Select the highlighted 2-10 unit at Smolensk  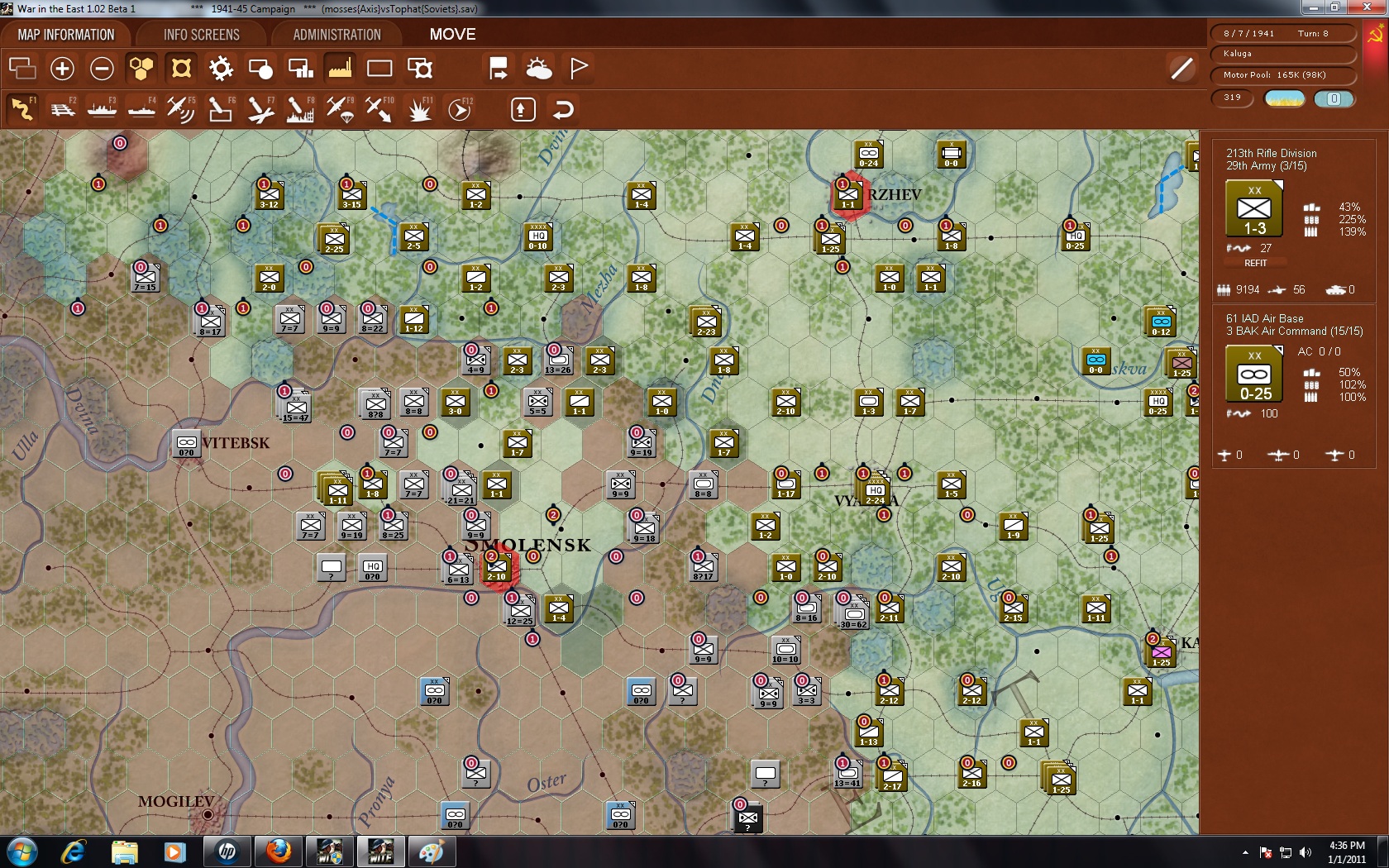click(x=497, y=567)
